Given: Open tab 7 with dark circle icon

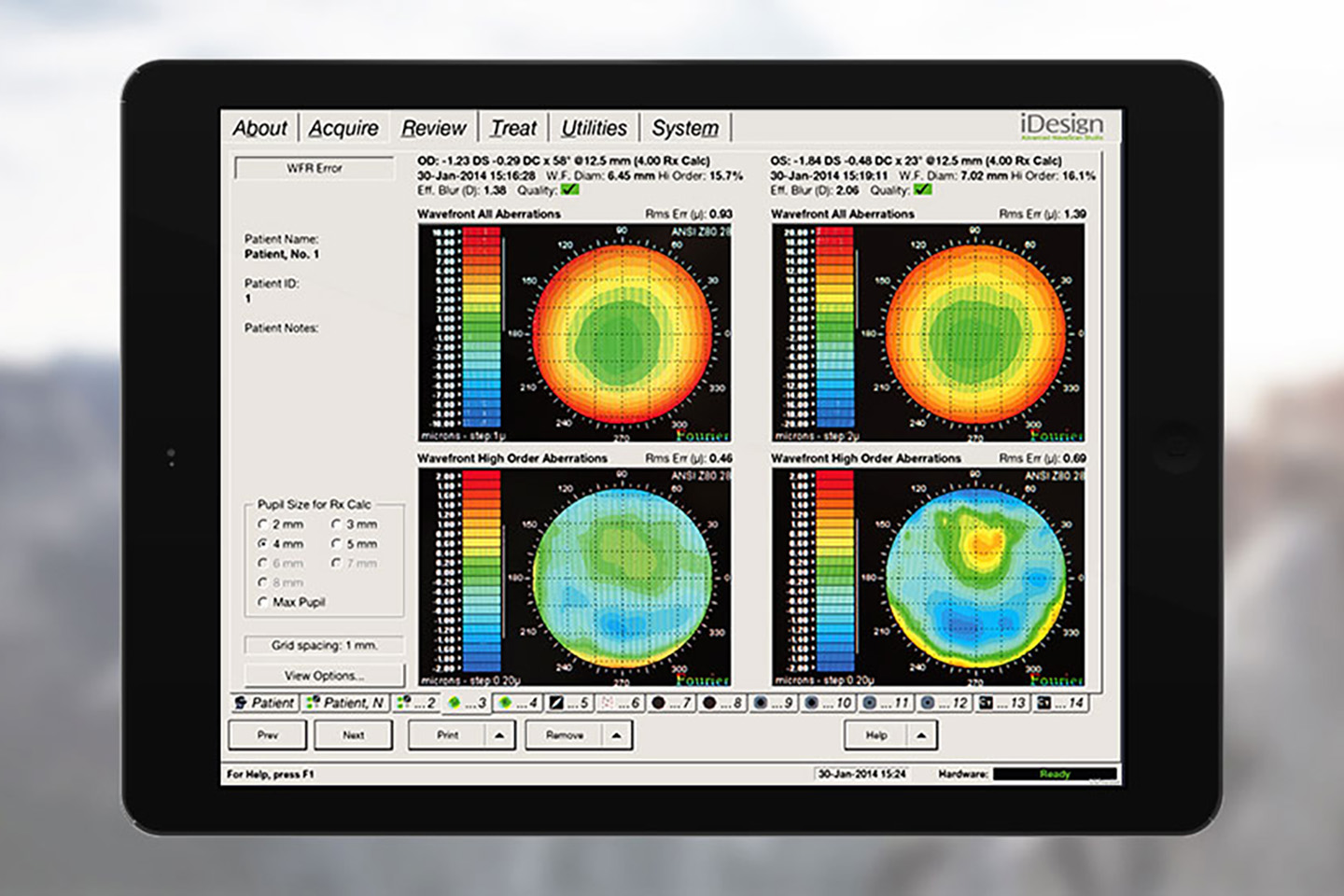Looking at the screenshot, I should 671,703.
